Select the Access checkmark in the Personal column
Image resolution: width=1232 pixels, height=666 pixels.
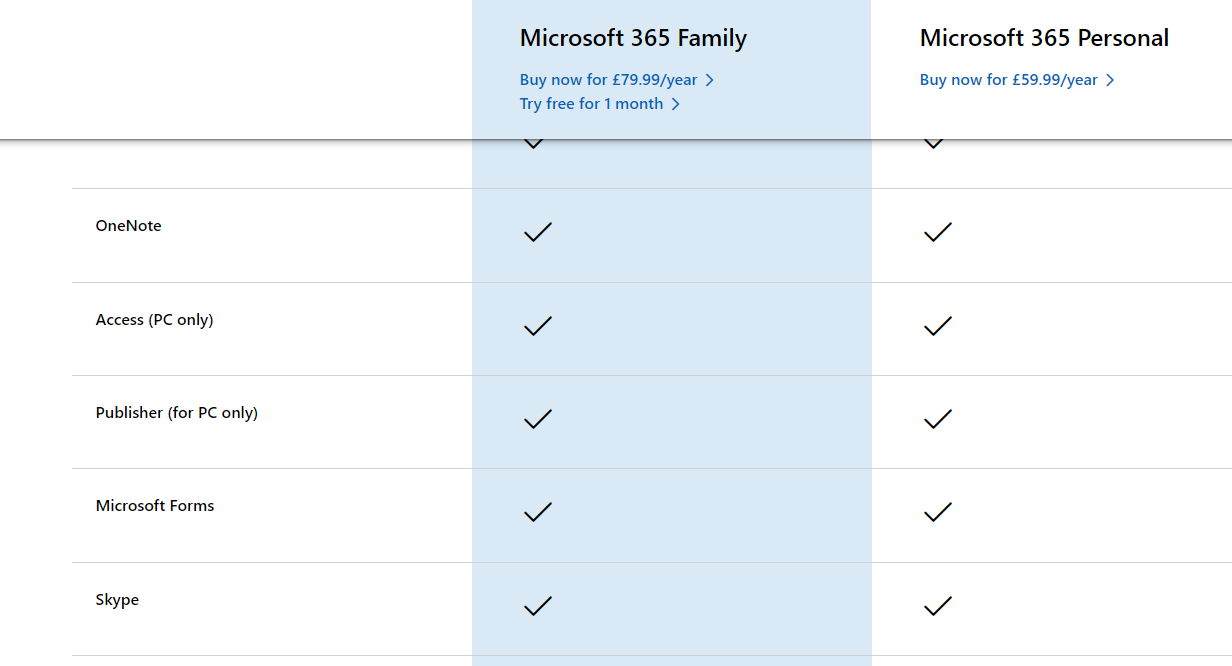[x=938, y=326]
